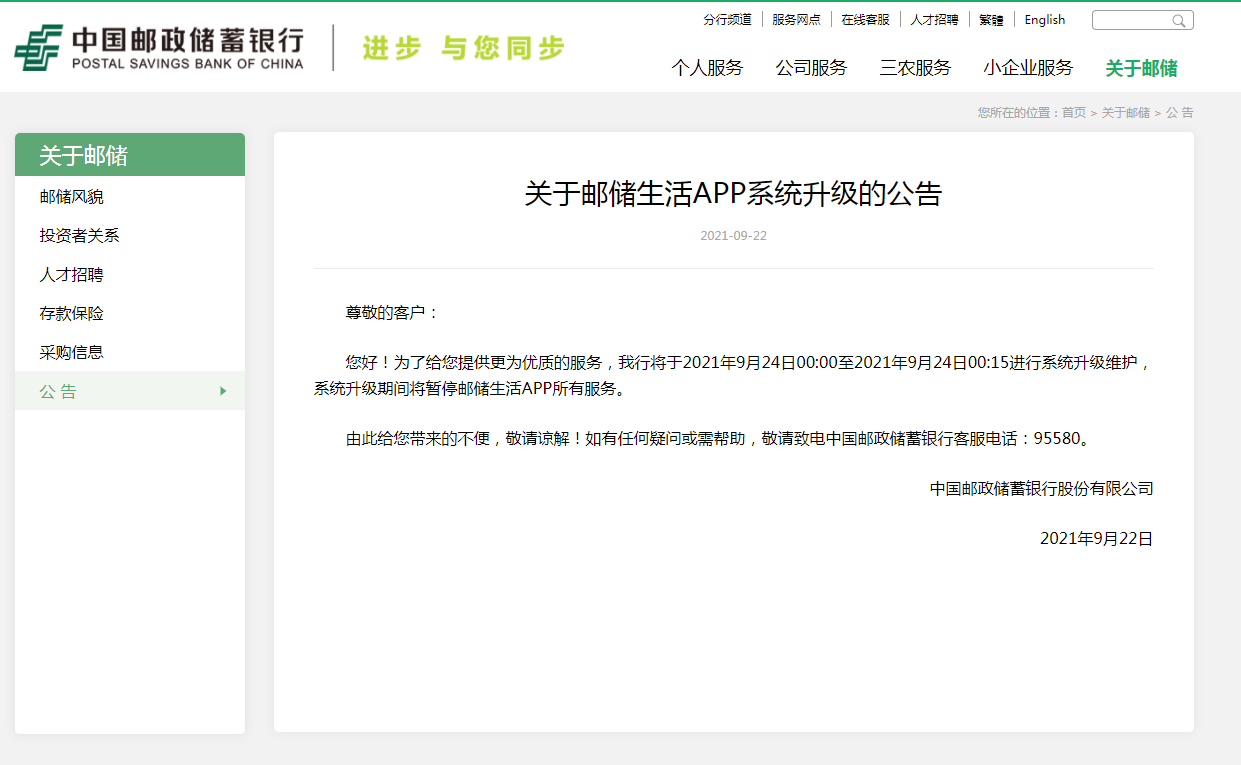This screenshot has width=1241, height=765.
Task: Visit the 人才招聘 top link
Action: 934,20
